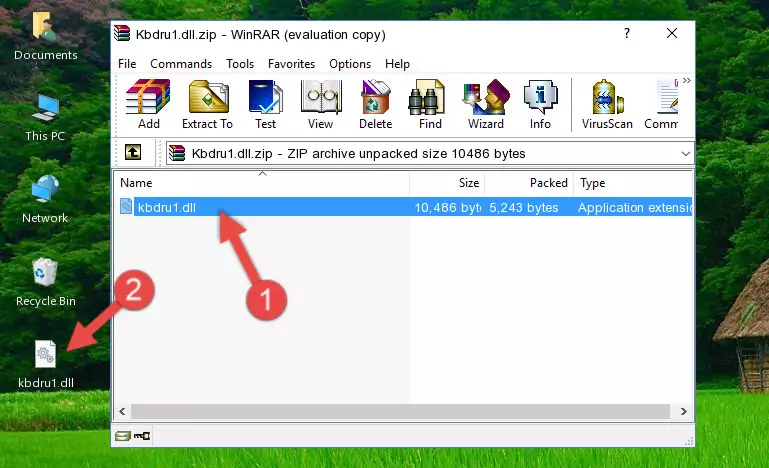The height and width of the screenshot is (468, 769).
Task: Click the Application extension type cell
Action: (635, 208)
